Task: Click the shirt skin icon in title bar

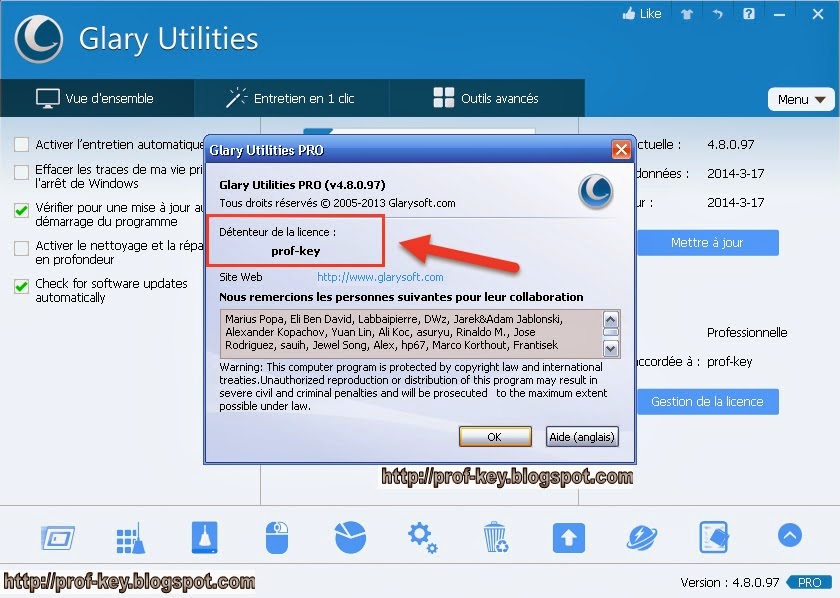Action: pyautogui.click(x=687, y=14)
